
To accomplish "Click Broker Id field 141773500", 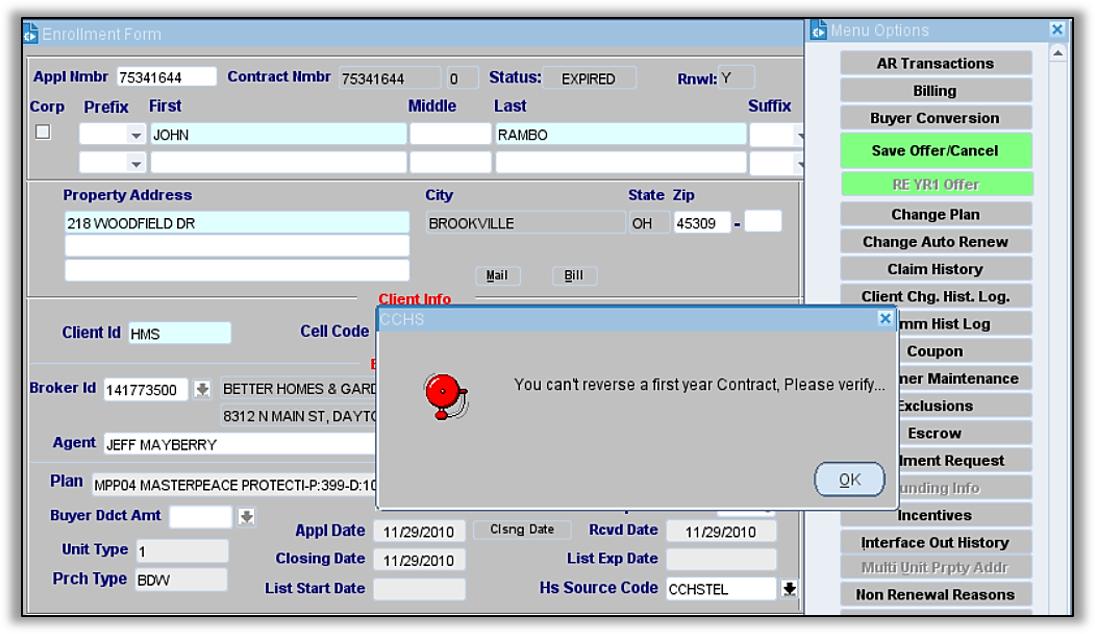I will [x=146, y=390].
